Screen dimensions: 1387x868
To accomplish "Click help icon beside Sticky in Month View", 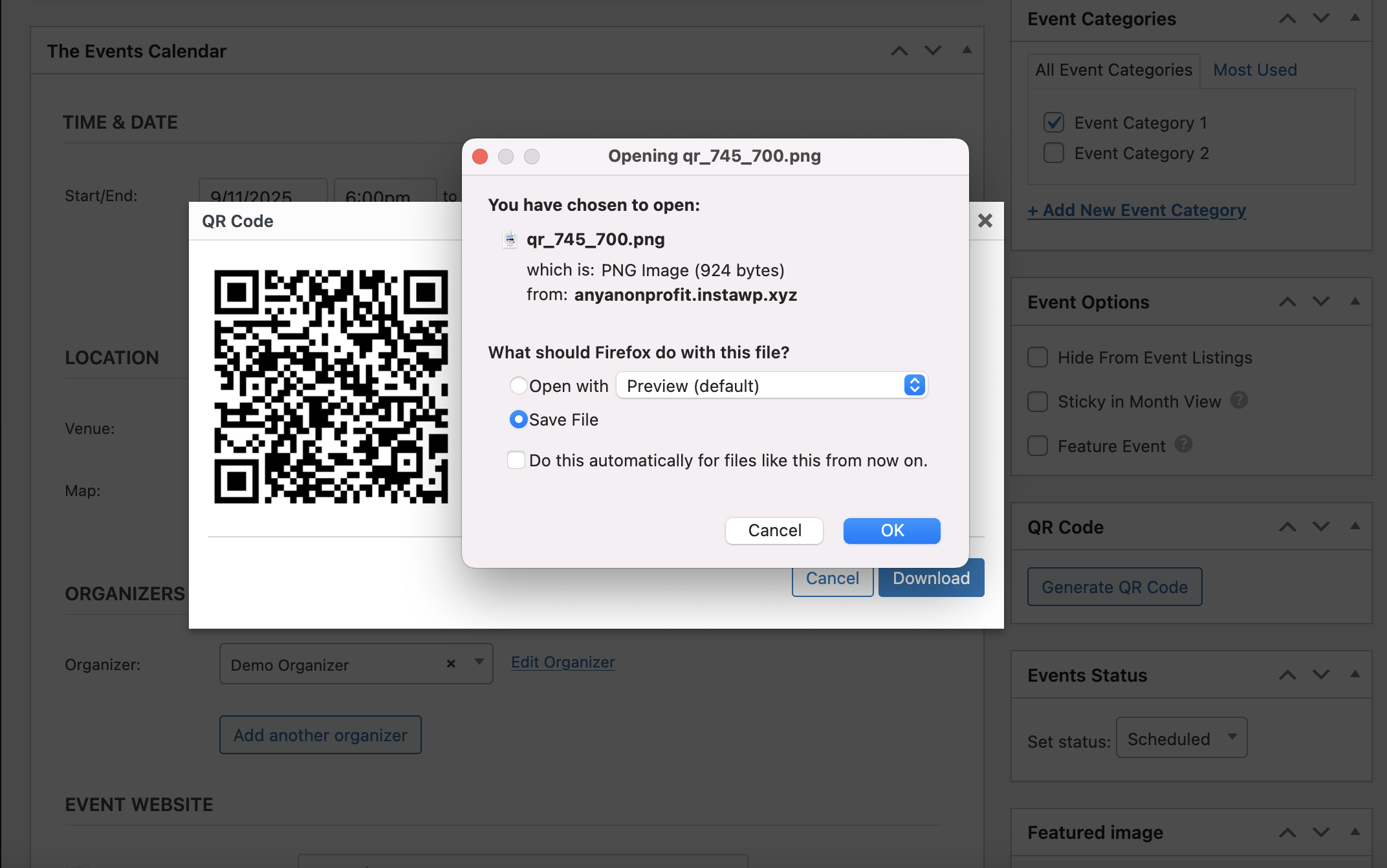I will coord(1238,400).
